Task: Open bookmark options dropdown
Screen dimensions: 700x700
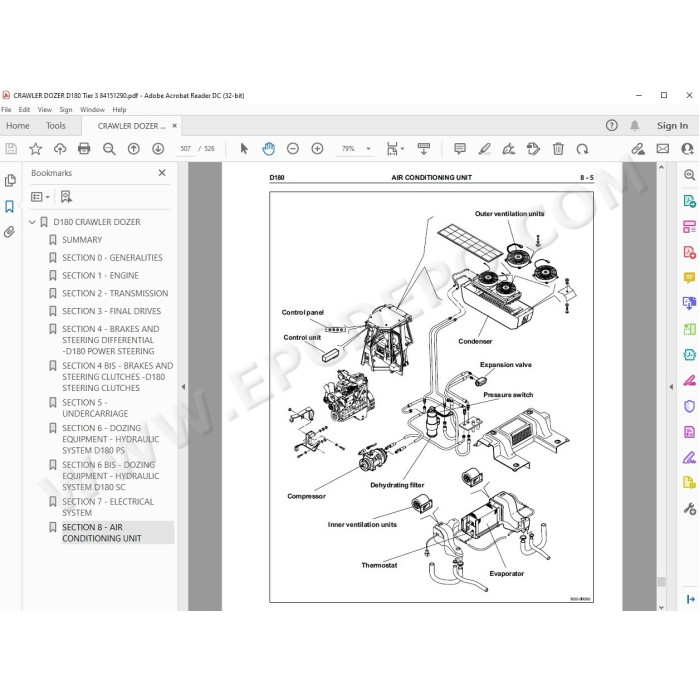Action: (x=40, y=196)
